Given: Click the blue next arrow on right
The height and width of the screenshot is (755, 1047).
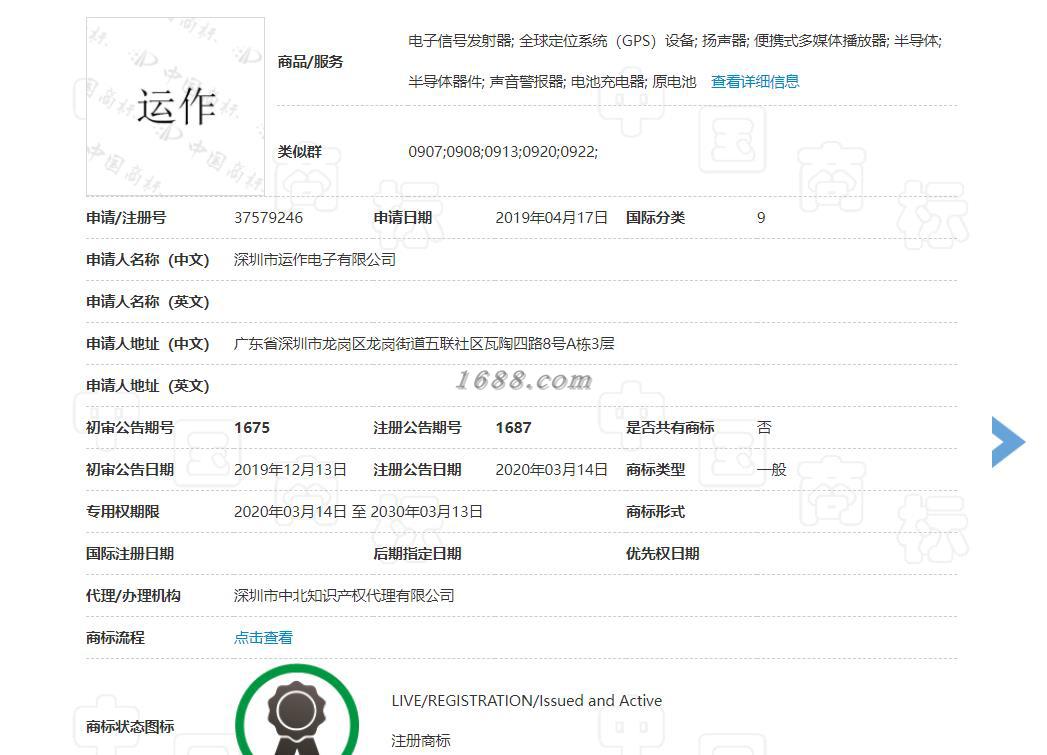Looking at the screenshot, I should point(1008,442).
